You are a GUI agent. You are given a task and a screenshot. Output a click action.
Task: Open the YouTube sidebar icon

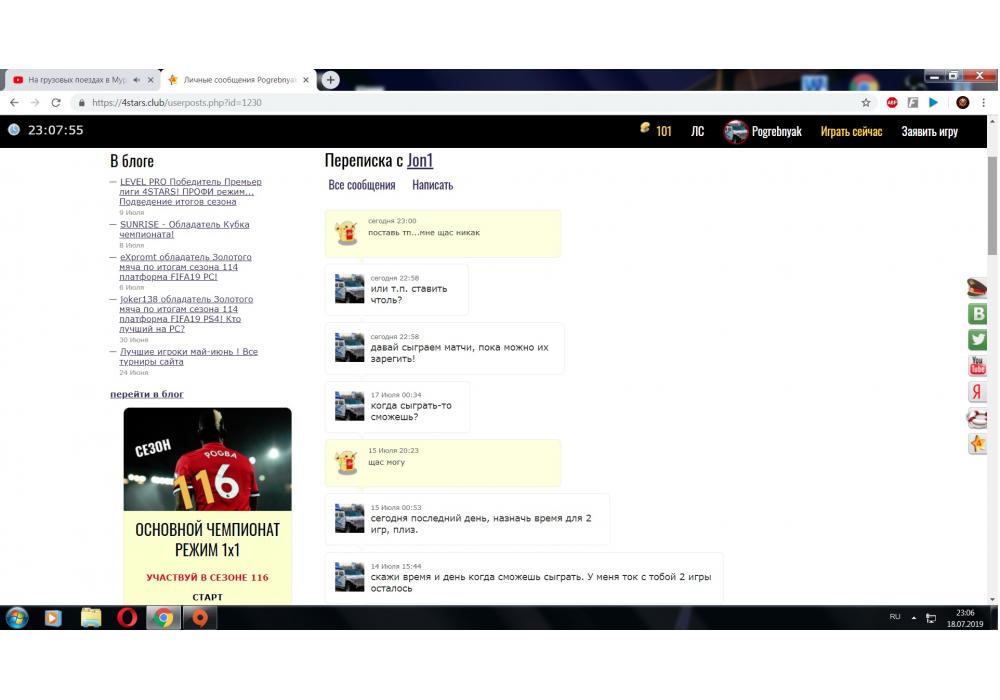point(978,366)
